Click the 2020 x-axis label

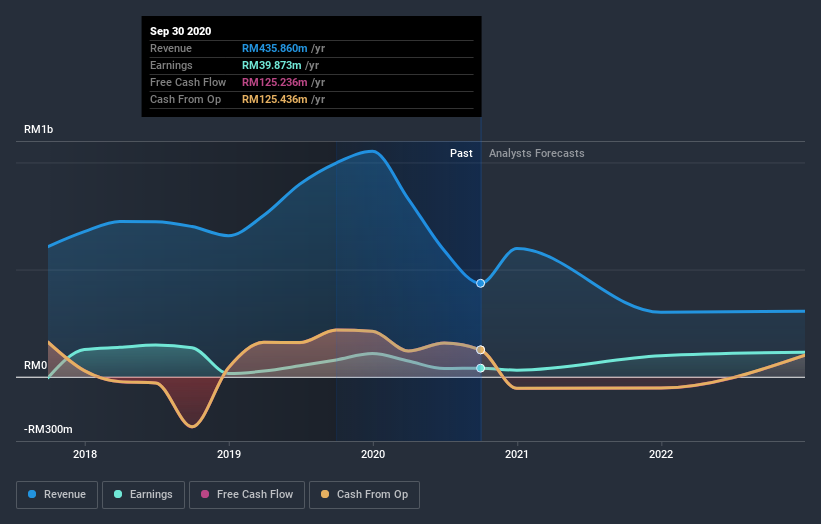pyautogui.click(x=373, y=454)
